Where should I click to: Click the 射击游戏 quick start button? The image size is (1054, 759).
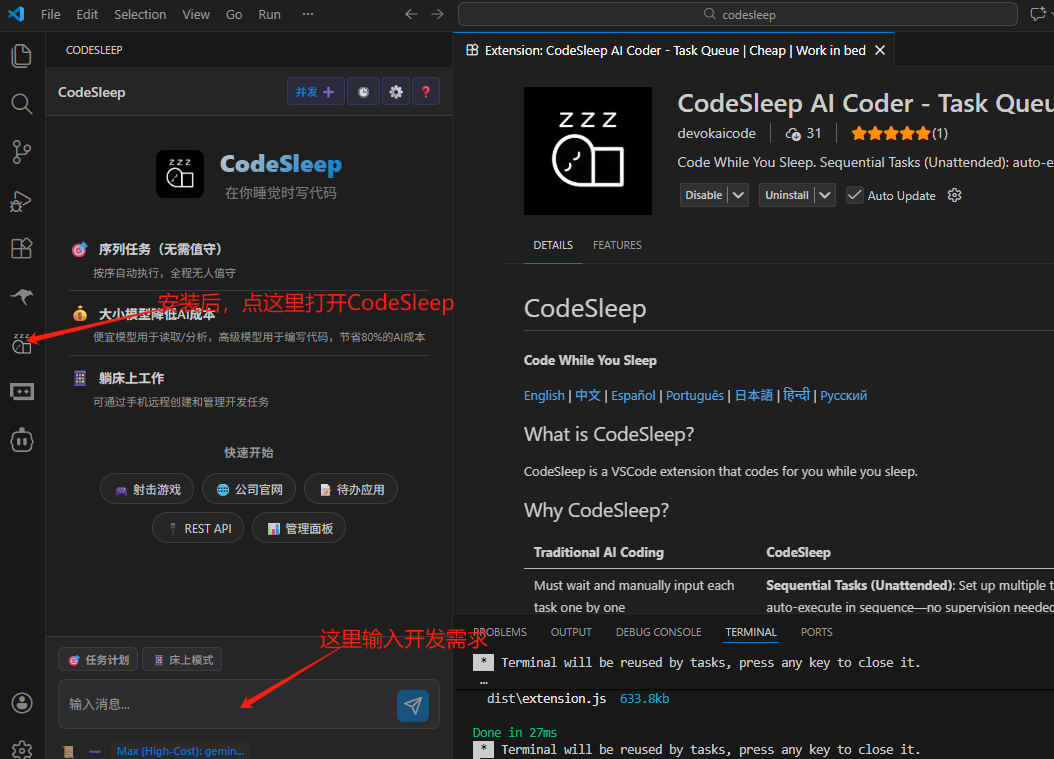147,489
